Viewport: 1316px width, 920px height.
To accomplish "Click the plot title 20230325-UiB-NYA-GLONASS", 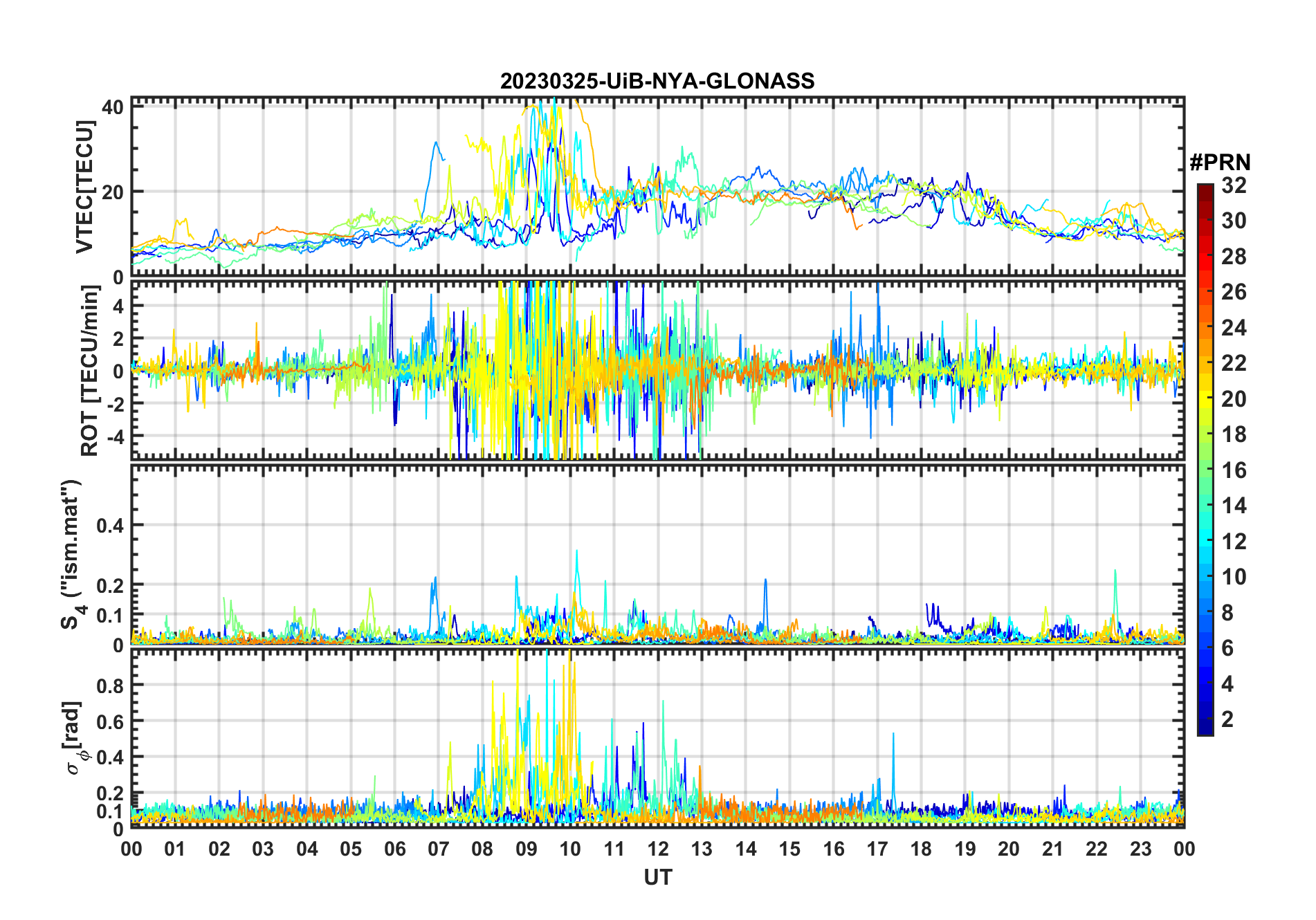I will coord(657,82).
